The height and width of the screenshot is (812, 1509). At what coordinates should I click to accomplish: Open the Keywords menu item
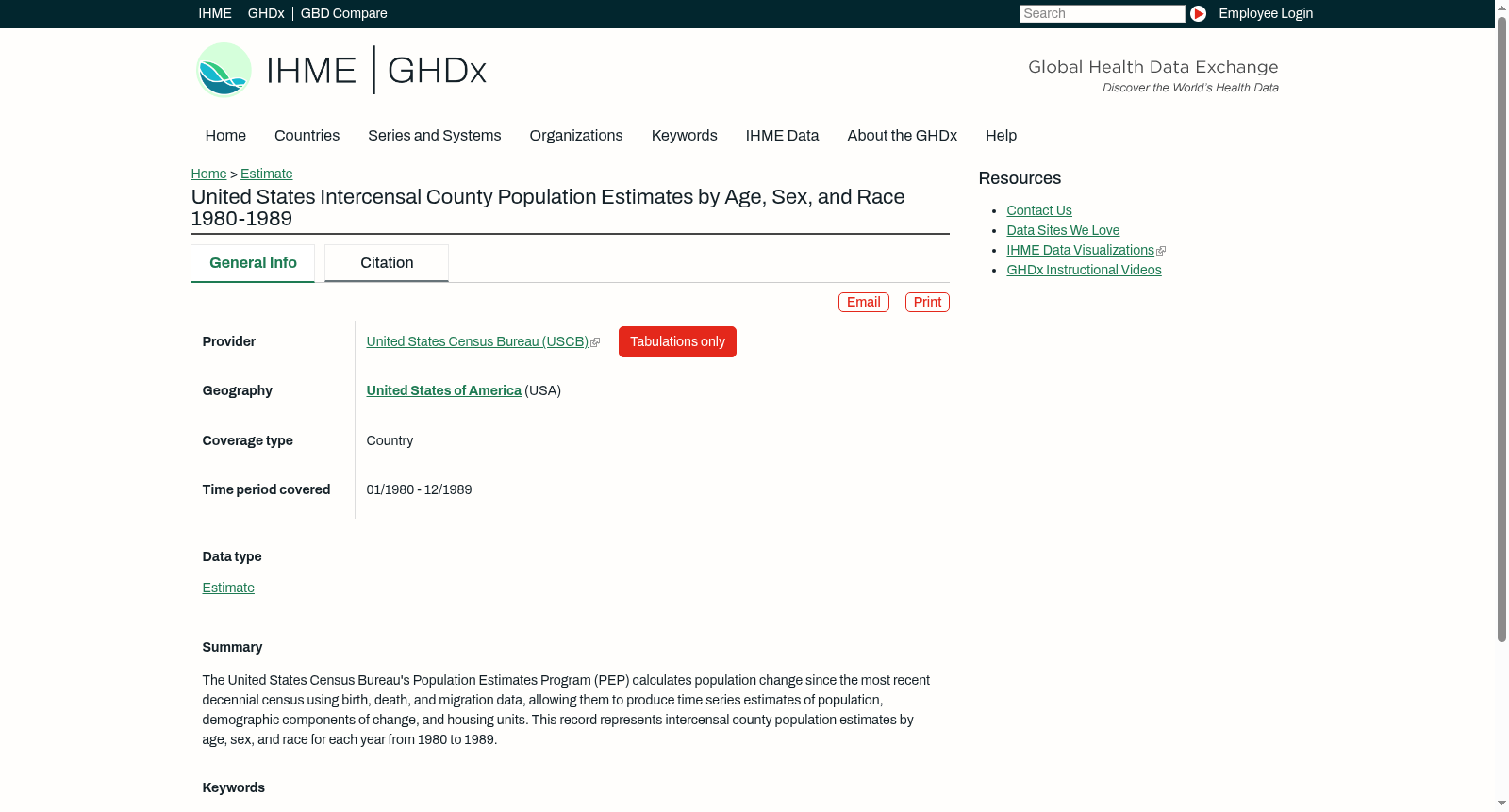pyautogui.click(x=685, y=136)
